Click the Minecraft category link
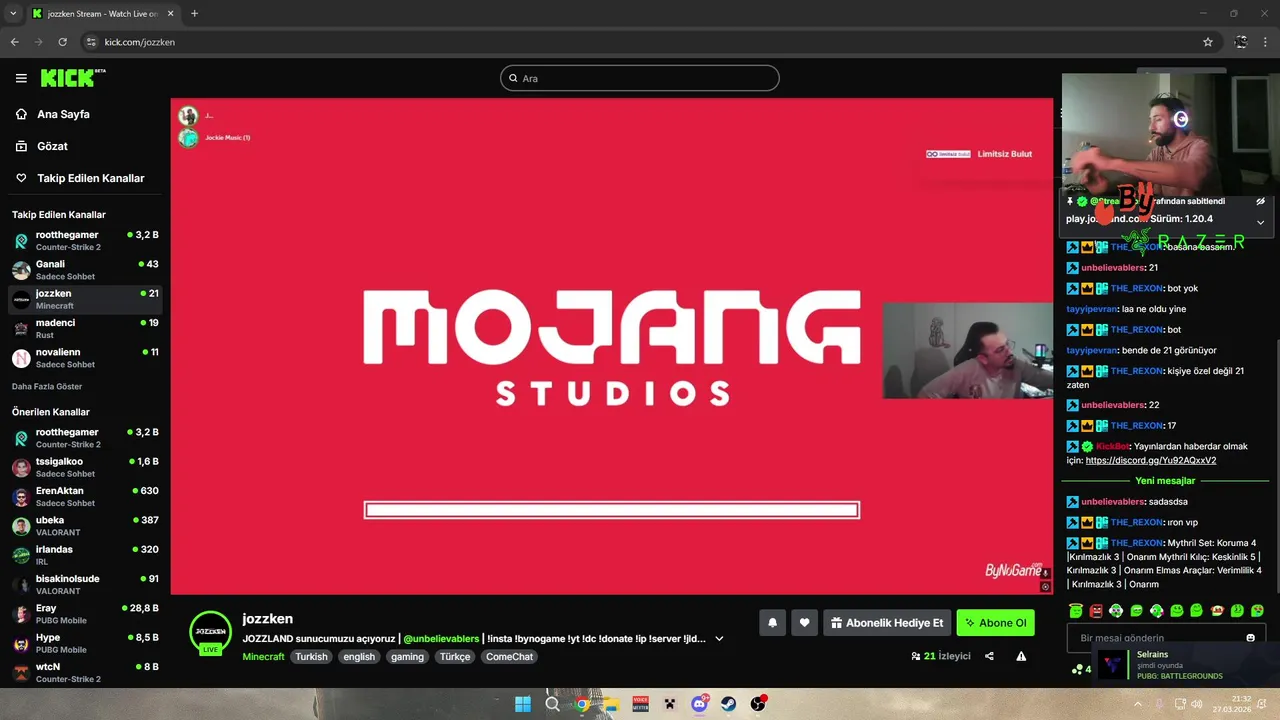Screen dimensions: 1280x720 tap(263, 657)
